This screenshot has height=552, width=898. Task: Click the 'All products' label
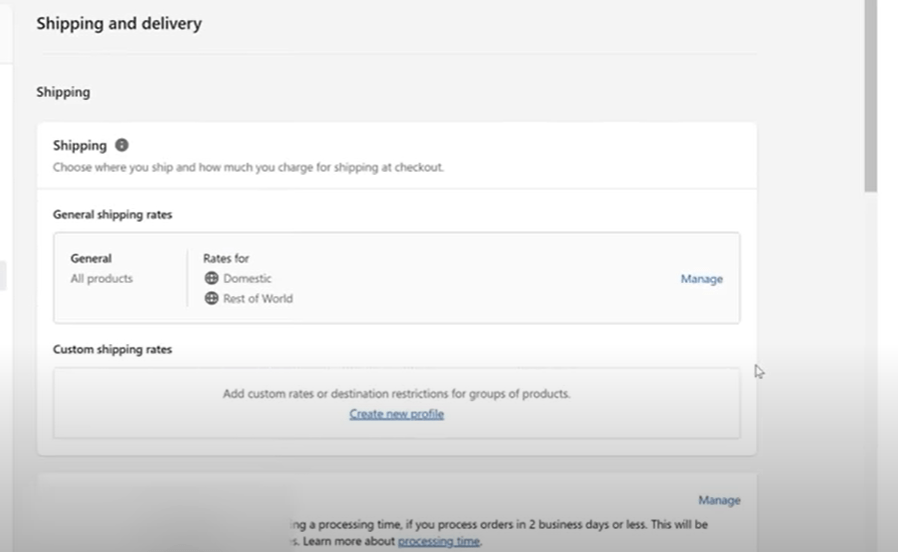pos(101,278)
